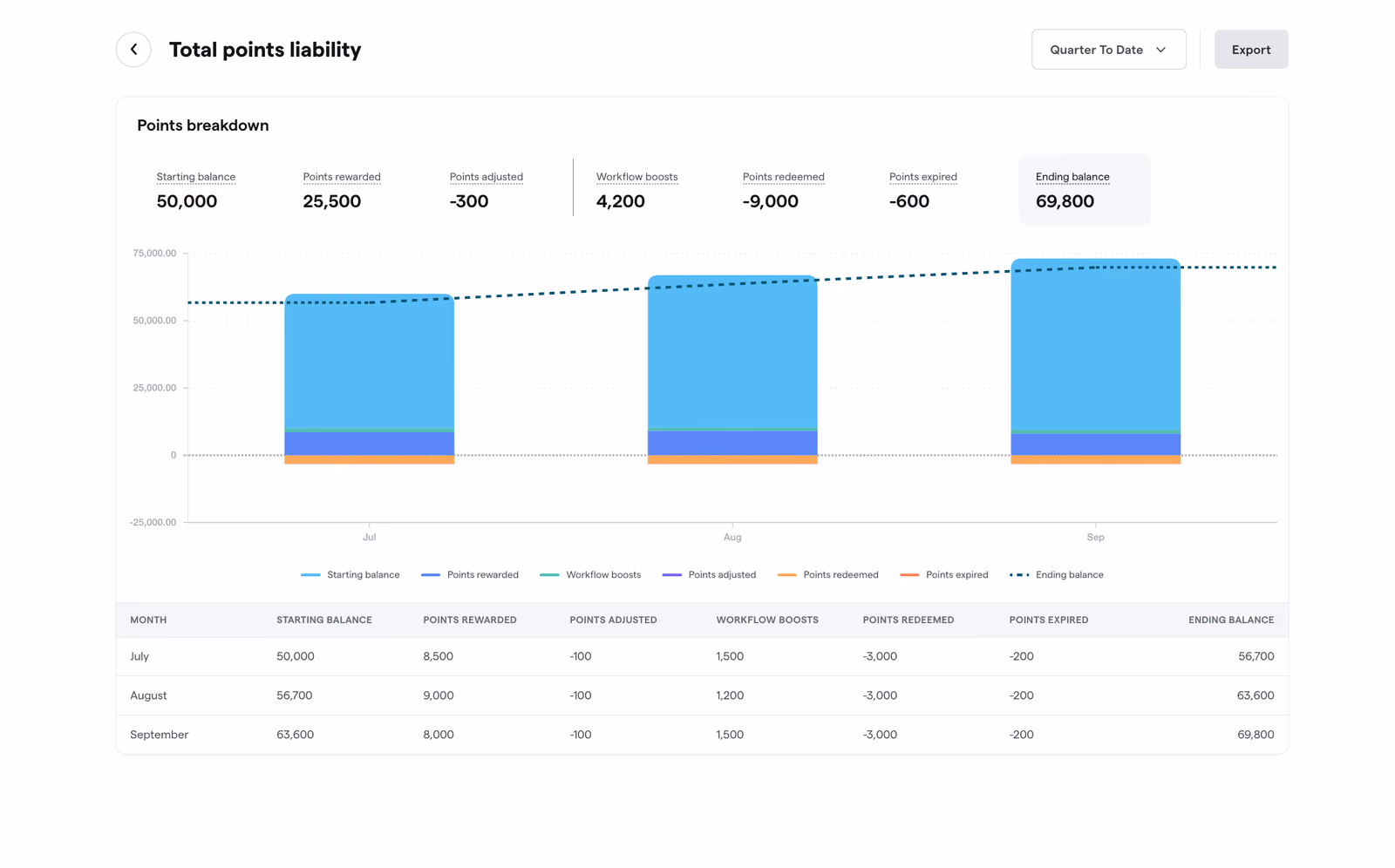
Task: Click August's workflow boosts value 1,200
Action: tap(730, 695)
